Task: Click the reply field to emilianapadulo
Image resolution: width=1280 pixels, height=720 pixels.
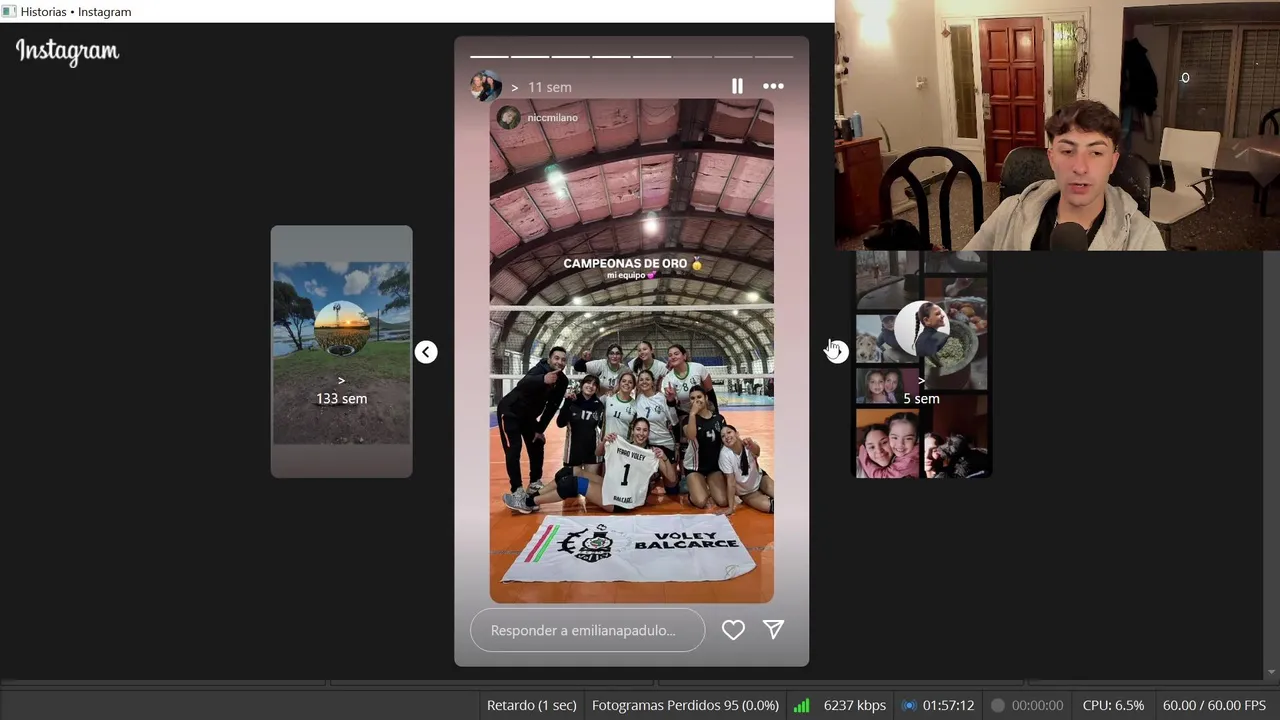Action: pyautogui.click(x=587, y=630)
